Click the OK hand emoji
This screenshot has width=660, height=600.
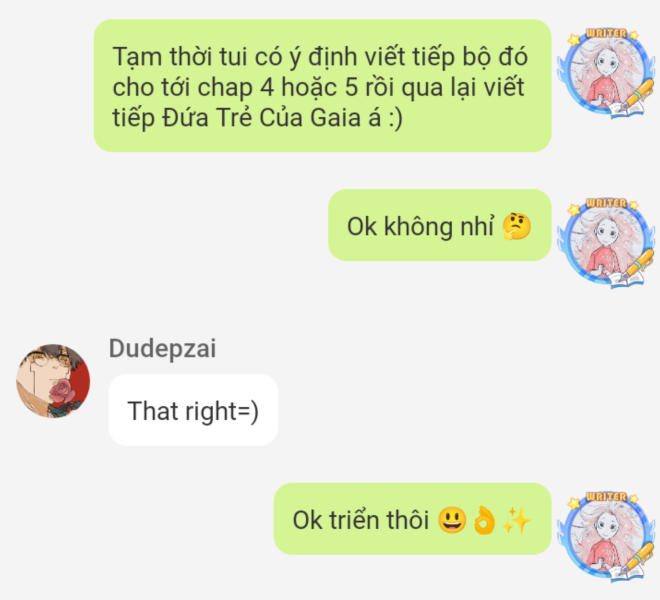[x=484, y=520]
